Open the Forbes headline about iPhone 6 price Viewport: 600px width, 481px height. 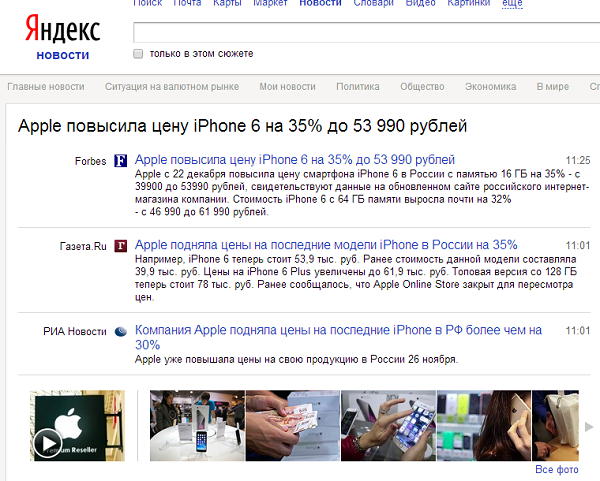click(294, 160)
